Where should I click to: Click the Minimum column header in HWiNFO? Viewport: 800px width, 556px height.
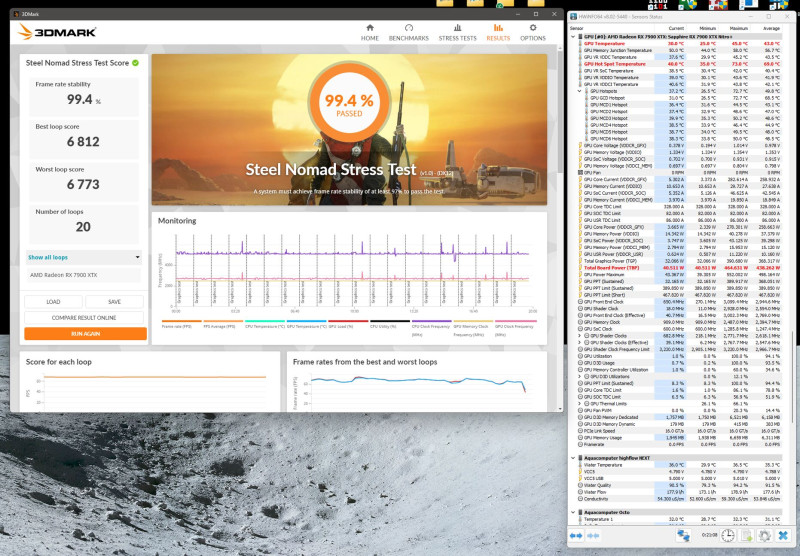pos(702,29)
